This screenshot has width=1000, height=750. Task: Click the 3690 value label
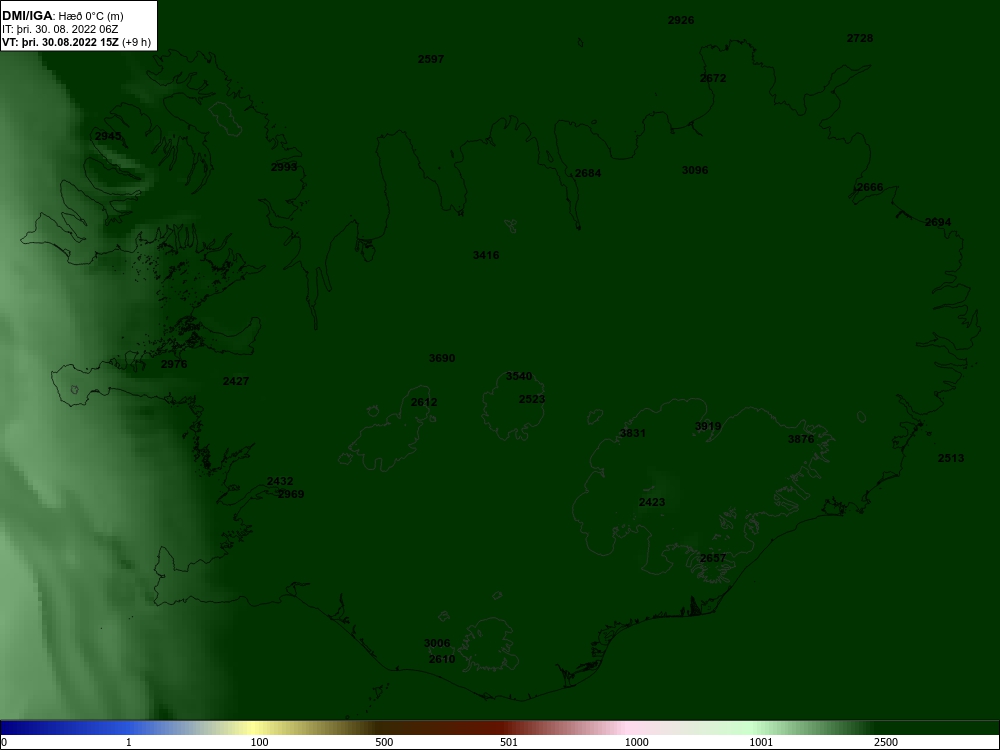point(442,358)
